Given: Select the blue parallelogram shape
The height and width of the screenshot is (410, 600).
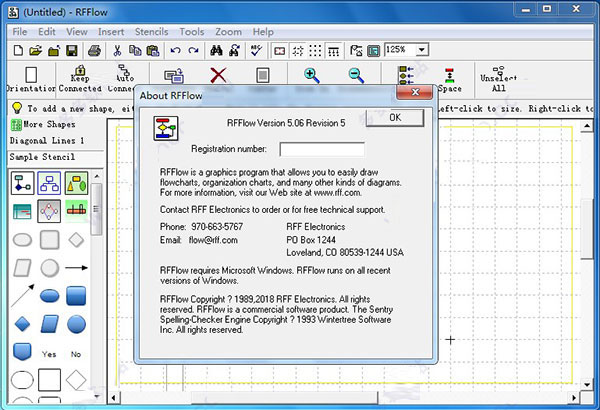Looking at the screenshot, I should click(x=49, y=324).
